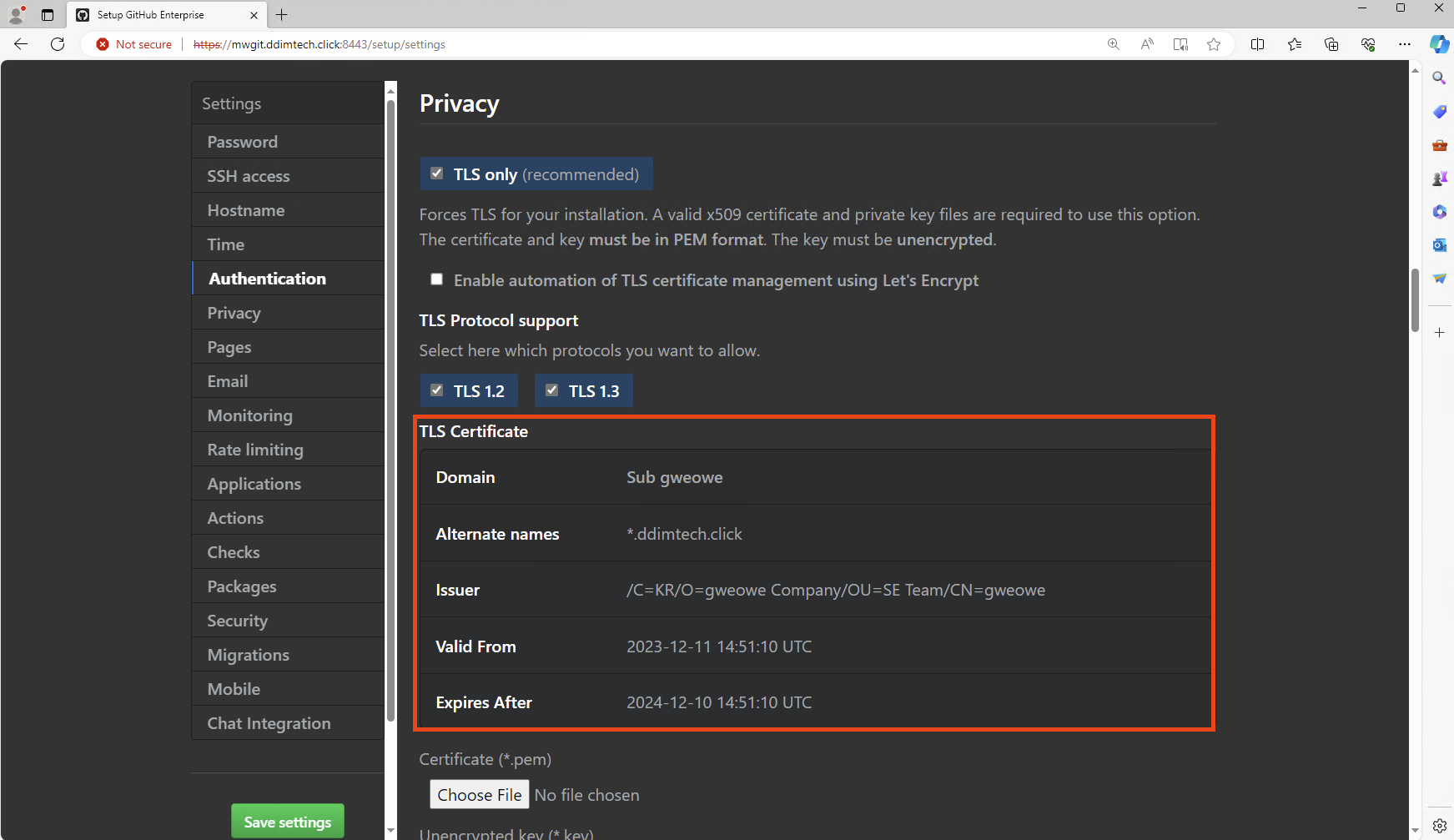Close the Setup GitHub Enterprise tab
The image size is (1454, 840).
(x=254, y=15)
